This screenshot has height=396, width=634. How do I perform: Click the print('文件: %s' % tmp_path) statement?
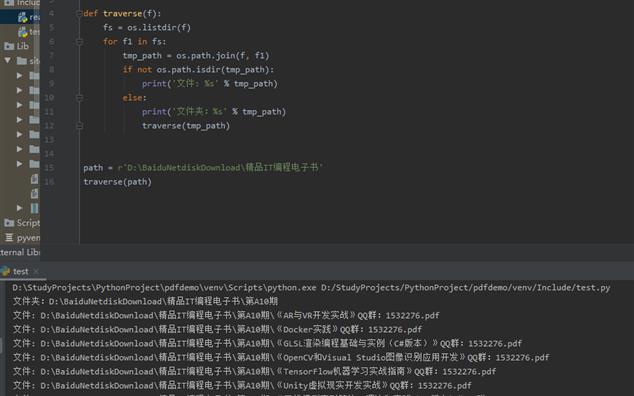pos(209,84)
